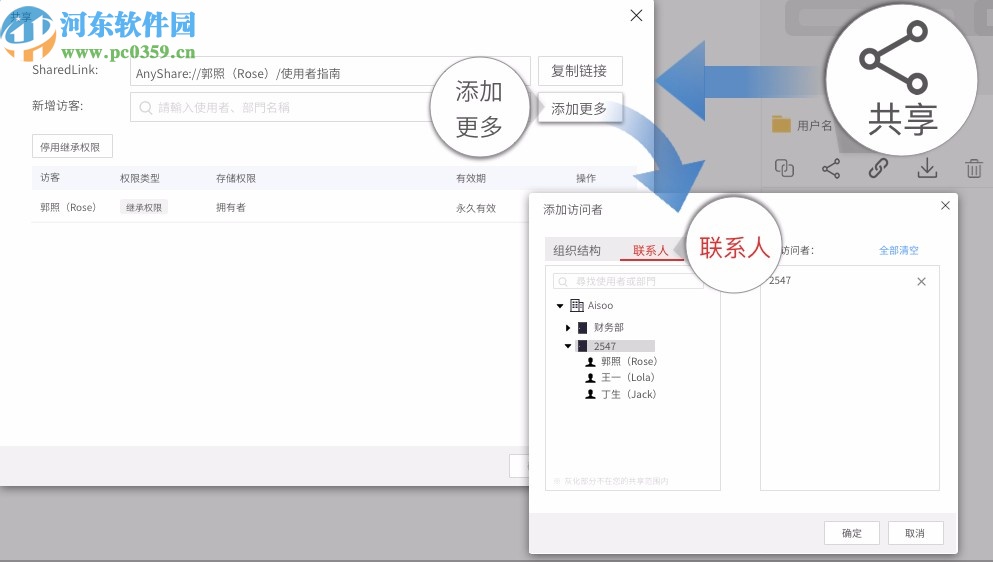This screenshot has height=562, width=993.
Task: Select 王一 (Lola) in contact tree
Action: click(628, 377)
